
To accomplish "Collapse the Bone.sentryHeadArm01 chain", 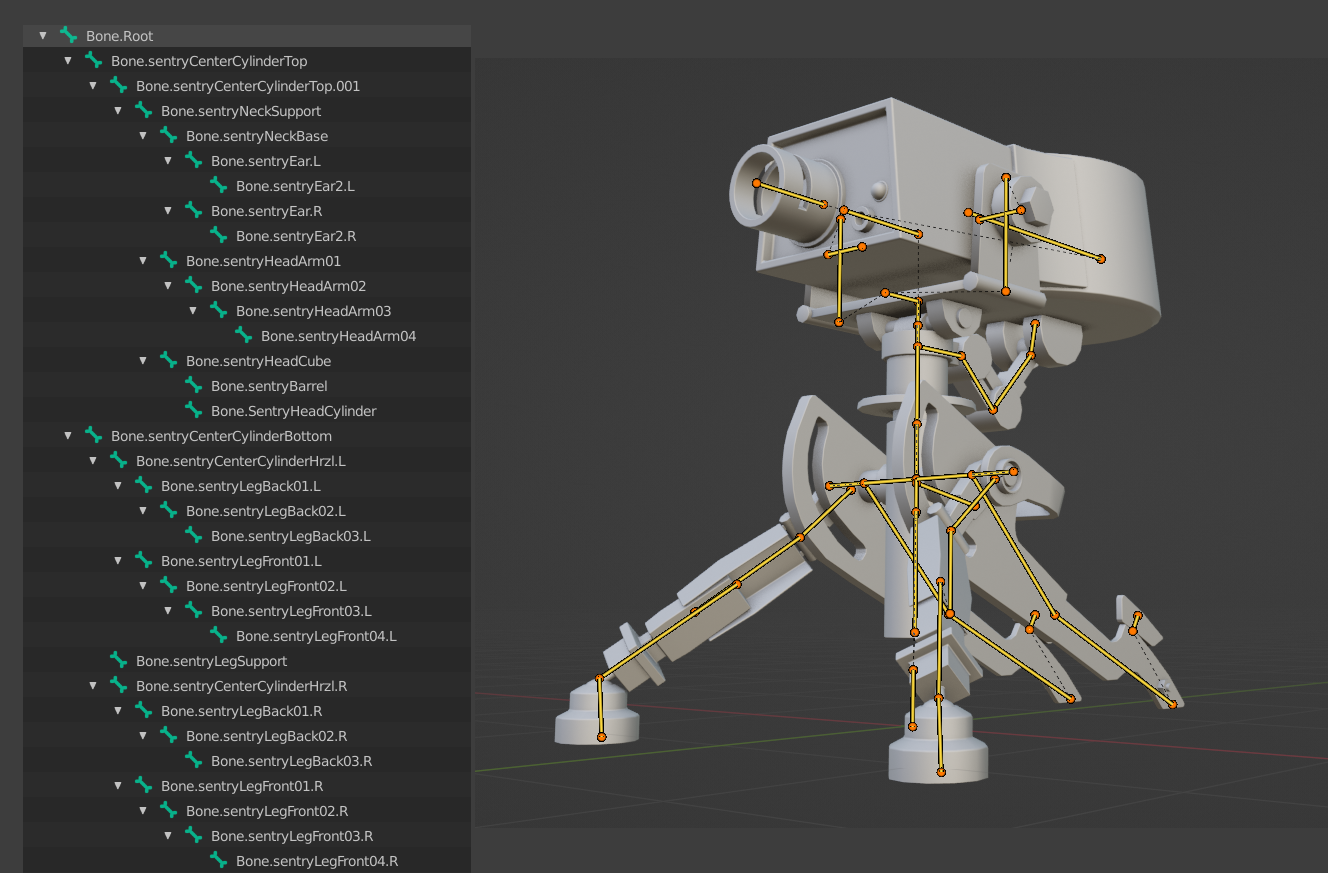I will 143,260.
